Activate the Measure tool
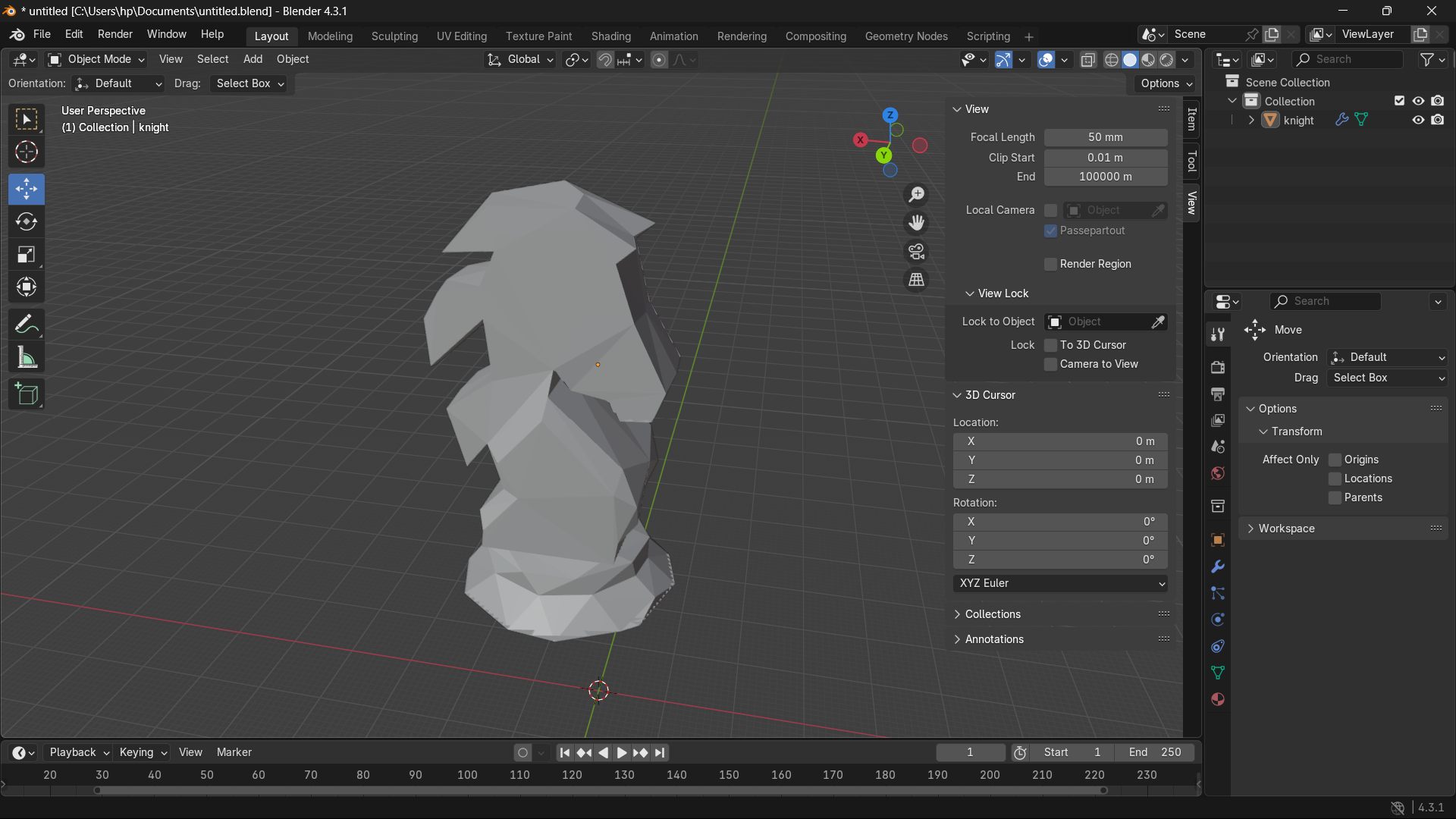 27,357
